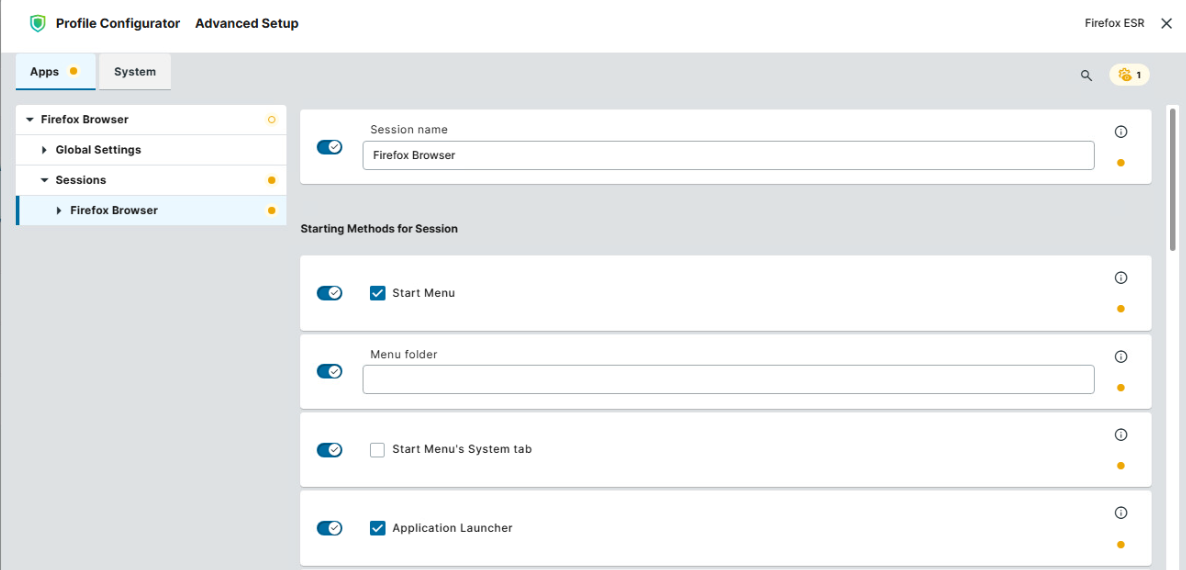This screenshot has width=1186, height=570.
Task: Open info icon for Start Menu
Action: (1121, 277)
